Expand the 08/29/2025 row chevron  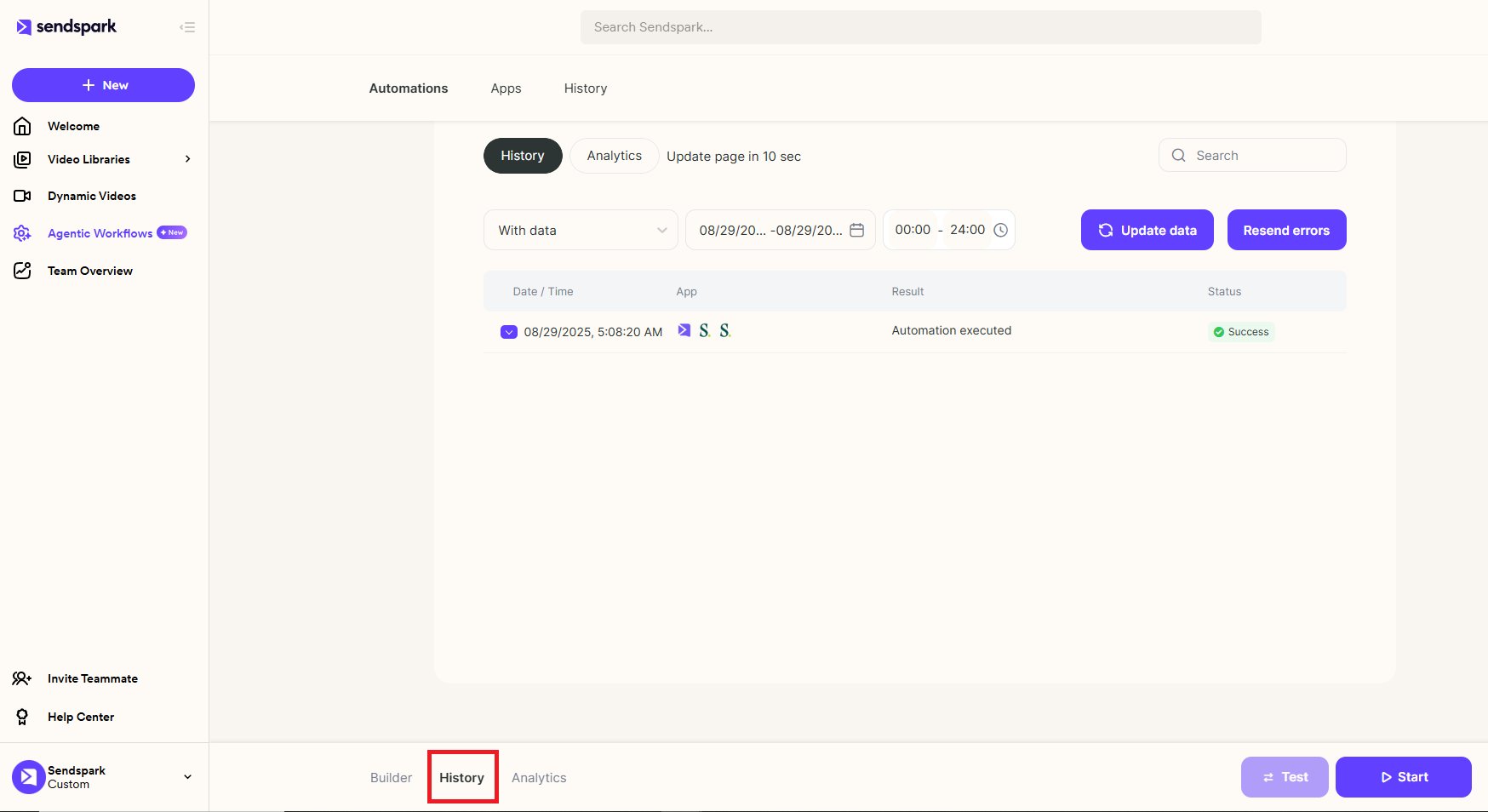click(x=509, y=332)
